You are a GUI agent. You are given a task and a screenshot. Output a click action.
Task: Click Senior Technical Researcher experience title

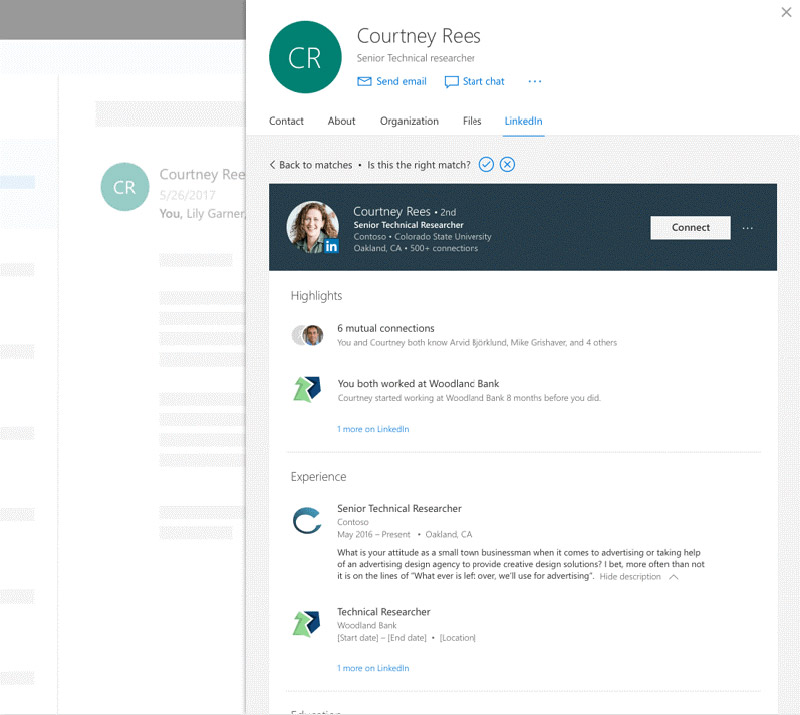[x=399, y=508]
